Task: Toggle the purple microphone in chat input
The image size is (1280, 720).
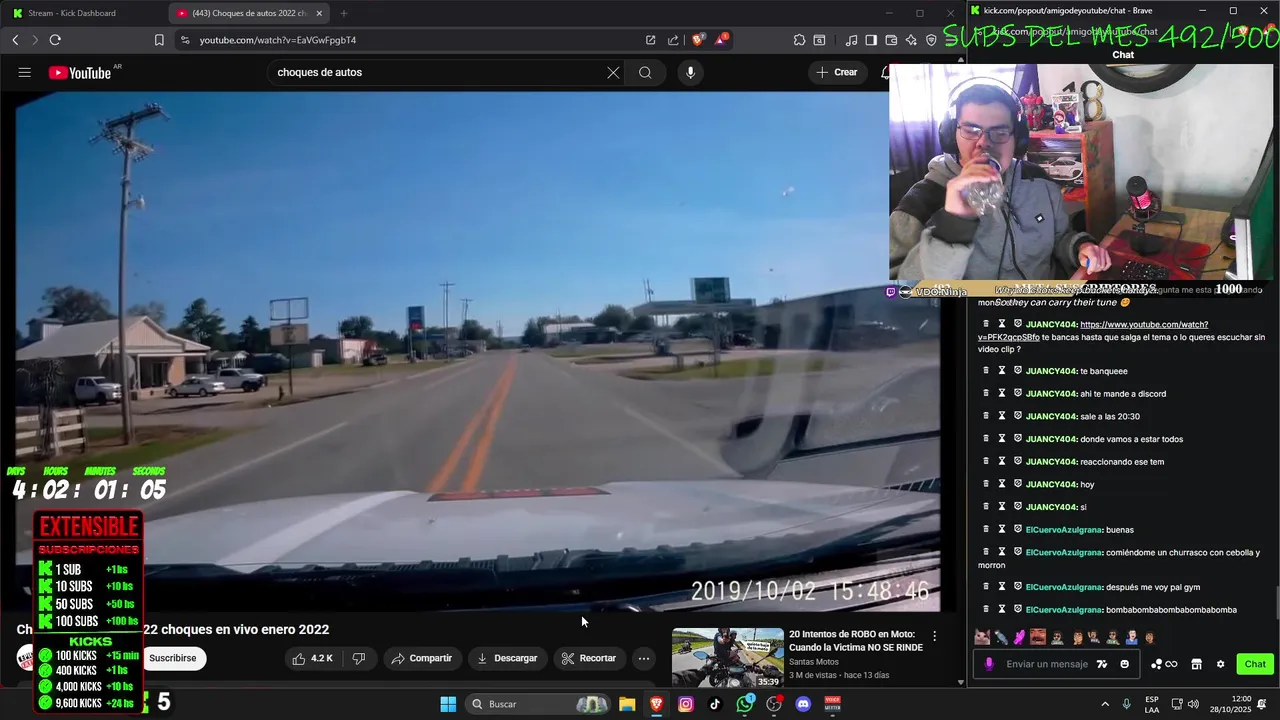Action: 989,664
